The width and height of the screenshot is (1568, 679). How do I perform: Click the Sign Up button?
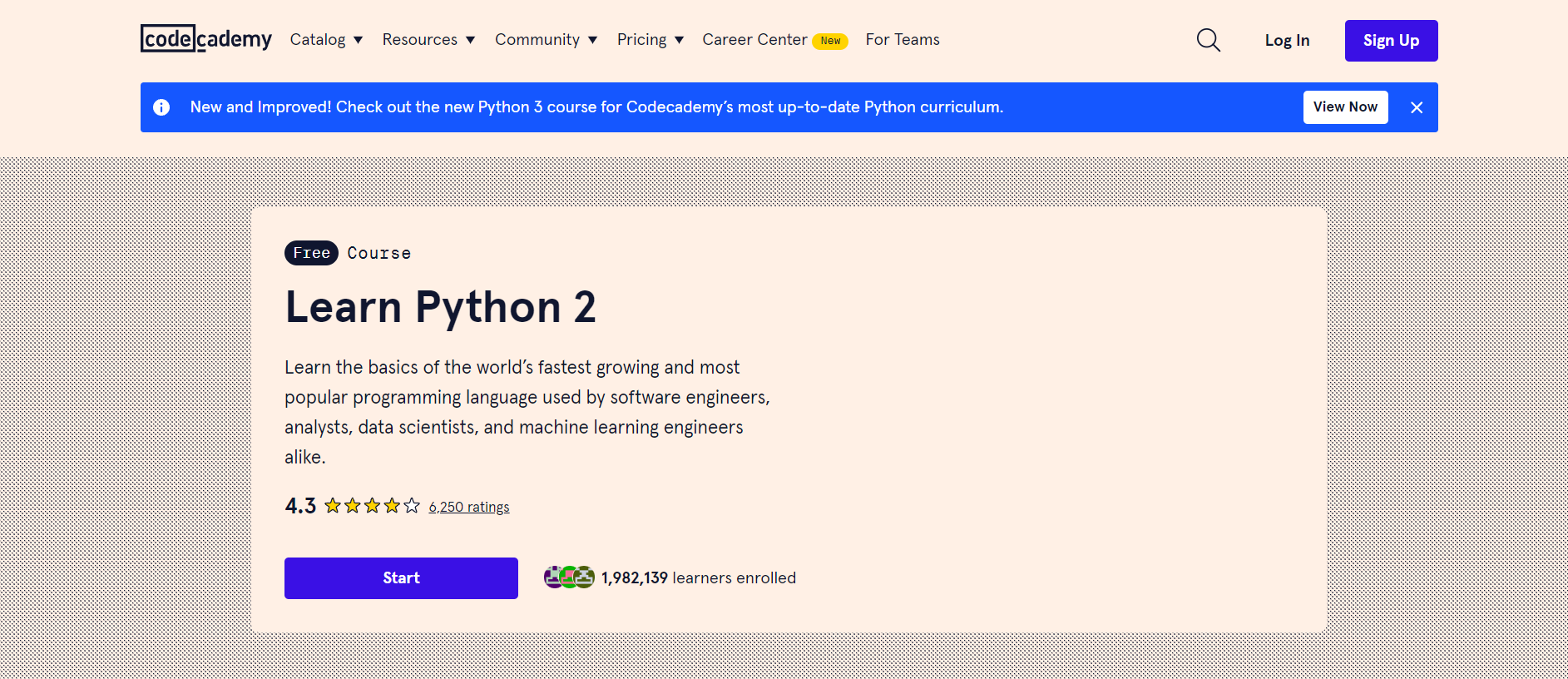click(1391, 41)
